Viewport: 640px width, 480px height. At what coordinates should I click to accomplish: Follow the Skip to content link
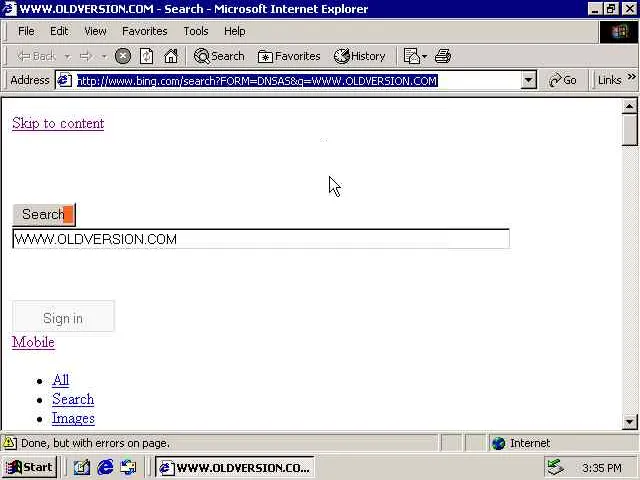(x=58, y=123)
